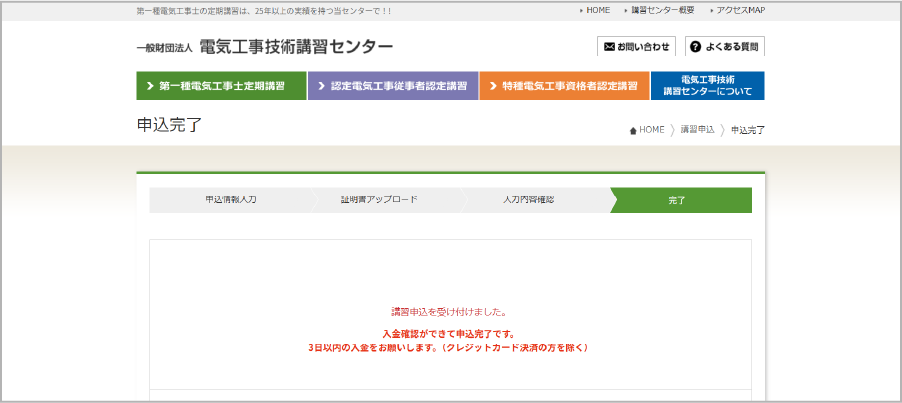
Task: Click the question mark icon for よくある質問
Action: [695, 47]
